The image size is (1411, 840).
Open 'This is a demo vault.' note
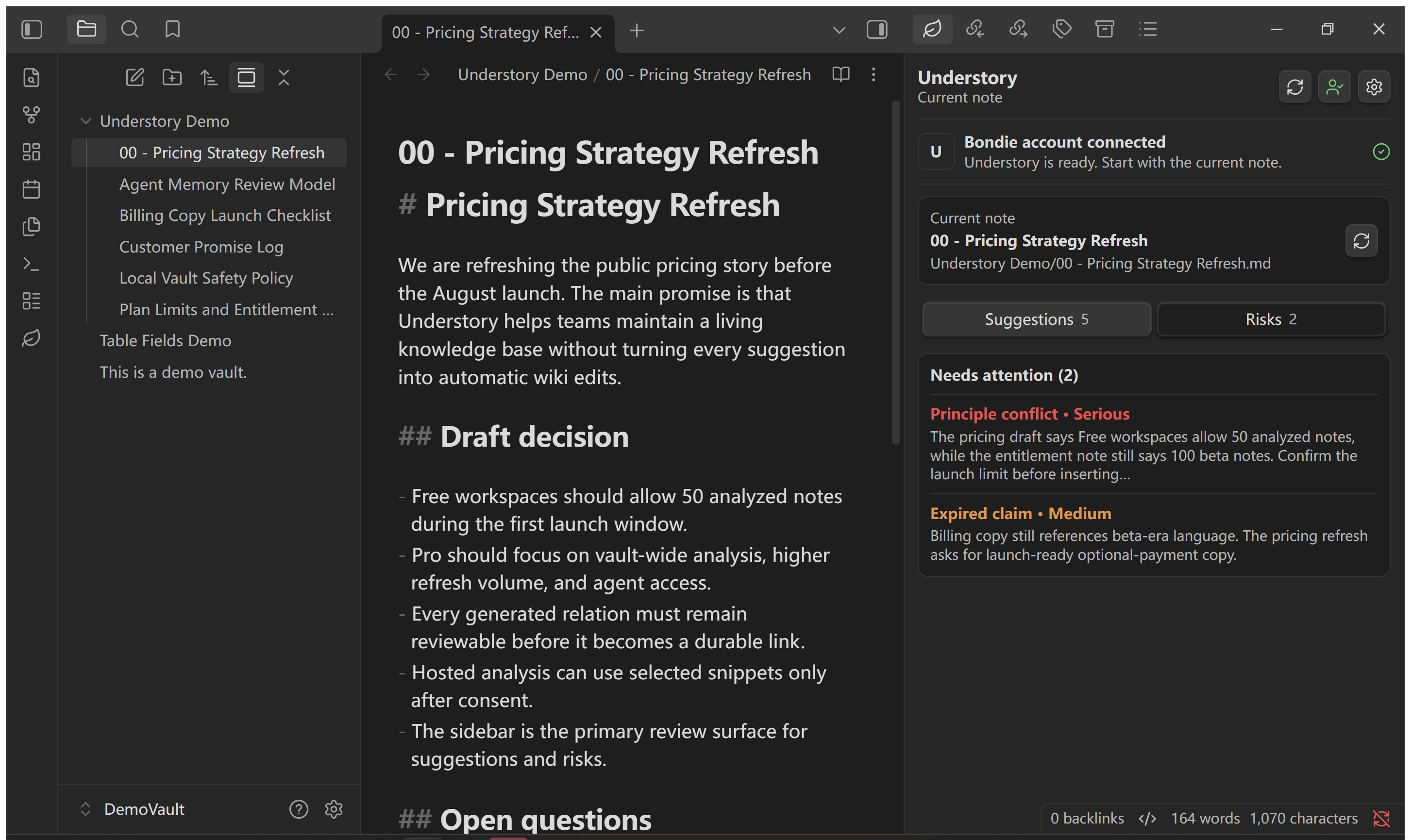pos(173,372)
